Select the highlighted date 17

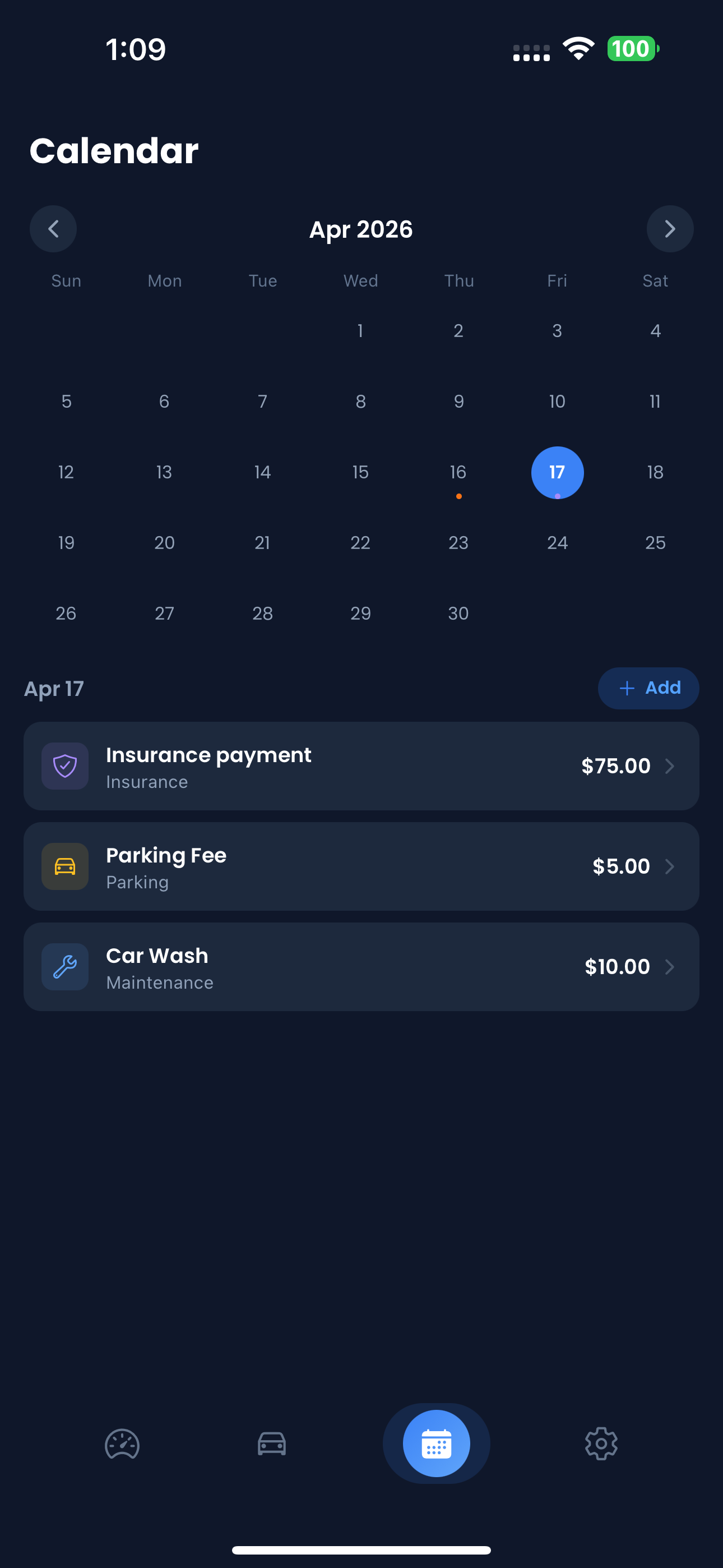point(558,472)
